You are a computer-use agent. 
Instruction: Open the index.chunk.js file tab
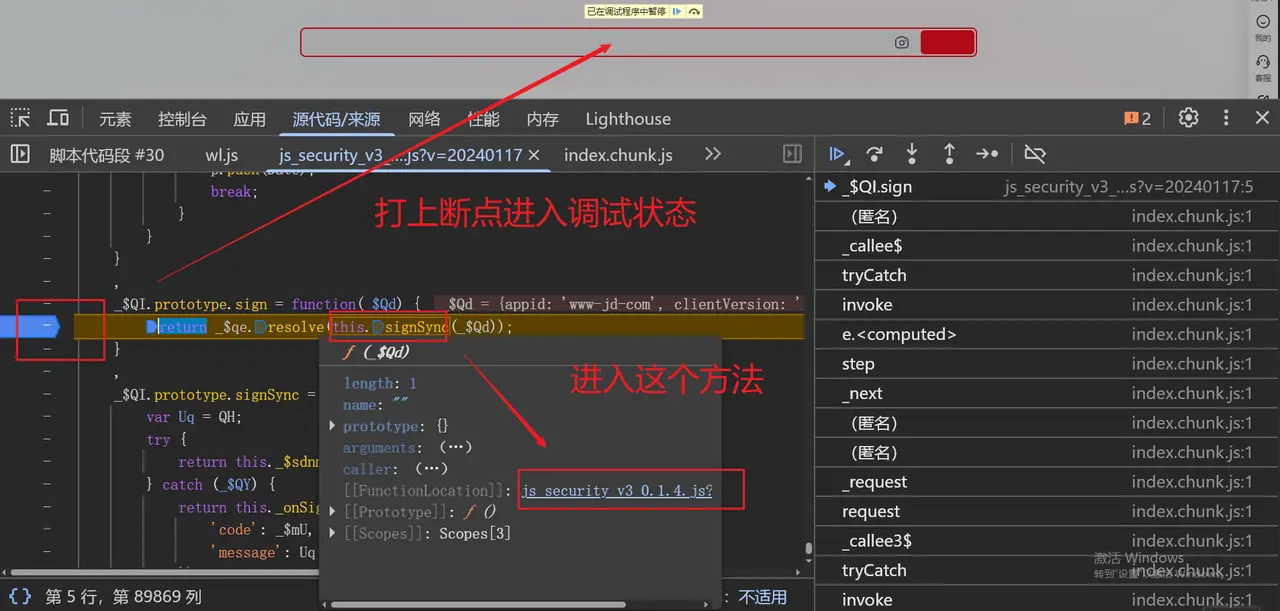(618, 155)
